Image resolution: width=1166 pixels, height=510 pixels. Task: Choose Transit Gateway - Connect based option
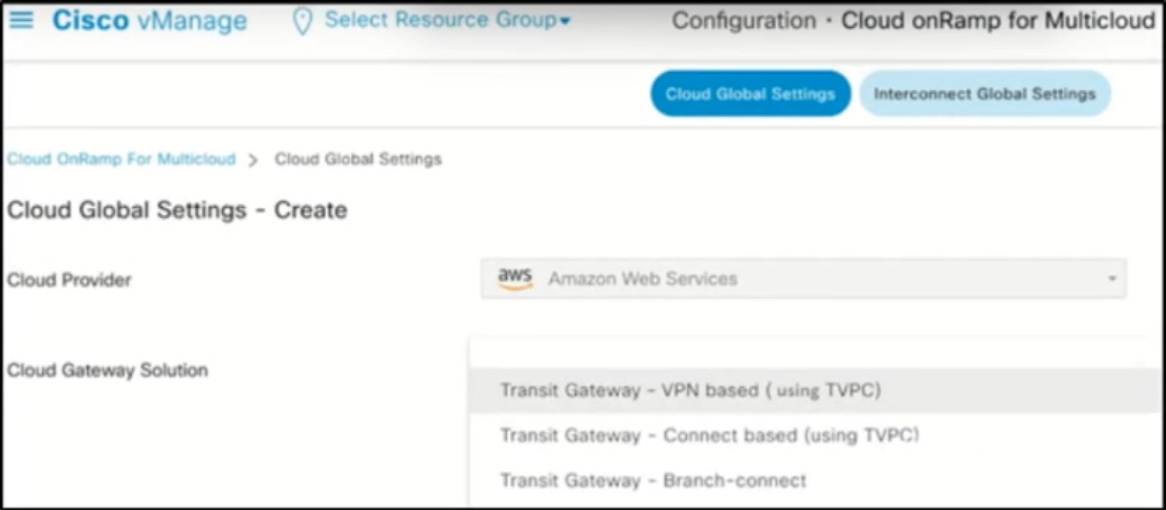tap(709, 435)
